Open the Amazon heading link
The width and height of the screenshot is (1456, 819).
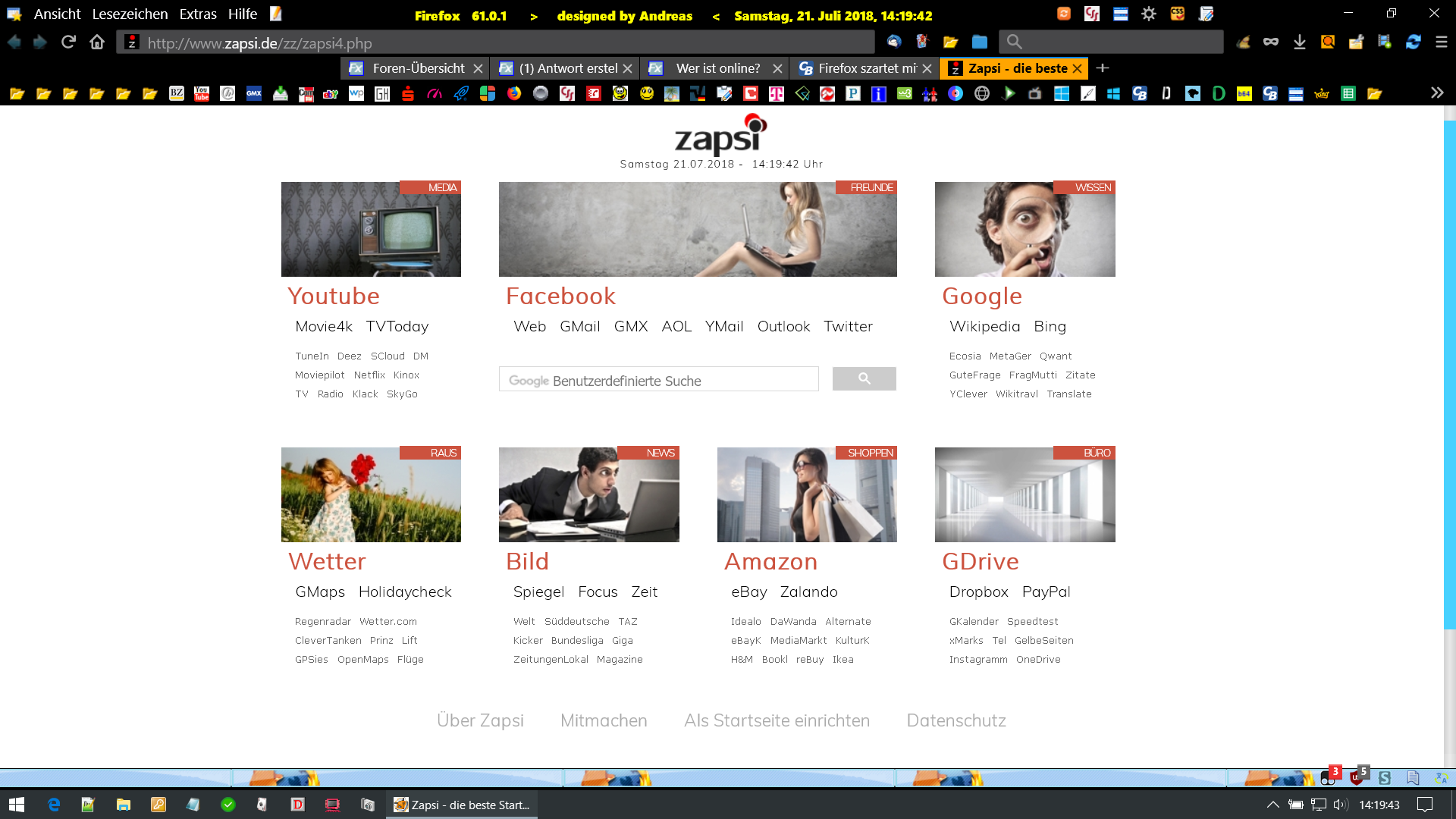click(770, 561)
